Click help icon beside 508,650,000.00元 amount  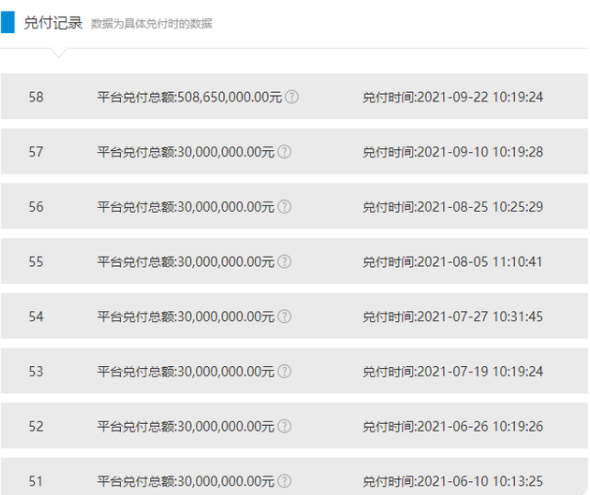coord(292,97)
